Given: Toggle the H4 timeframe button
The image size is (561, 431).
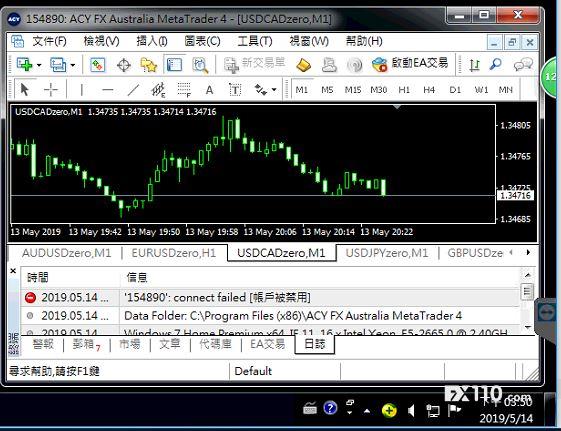Looking at the screenshot, I should coord(429,89).
